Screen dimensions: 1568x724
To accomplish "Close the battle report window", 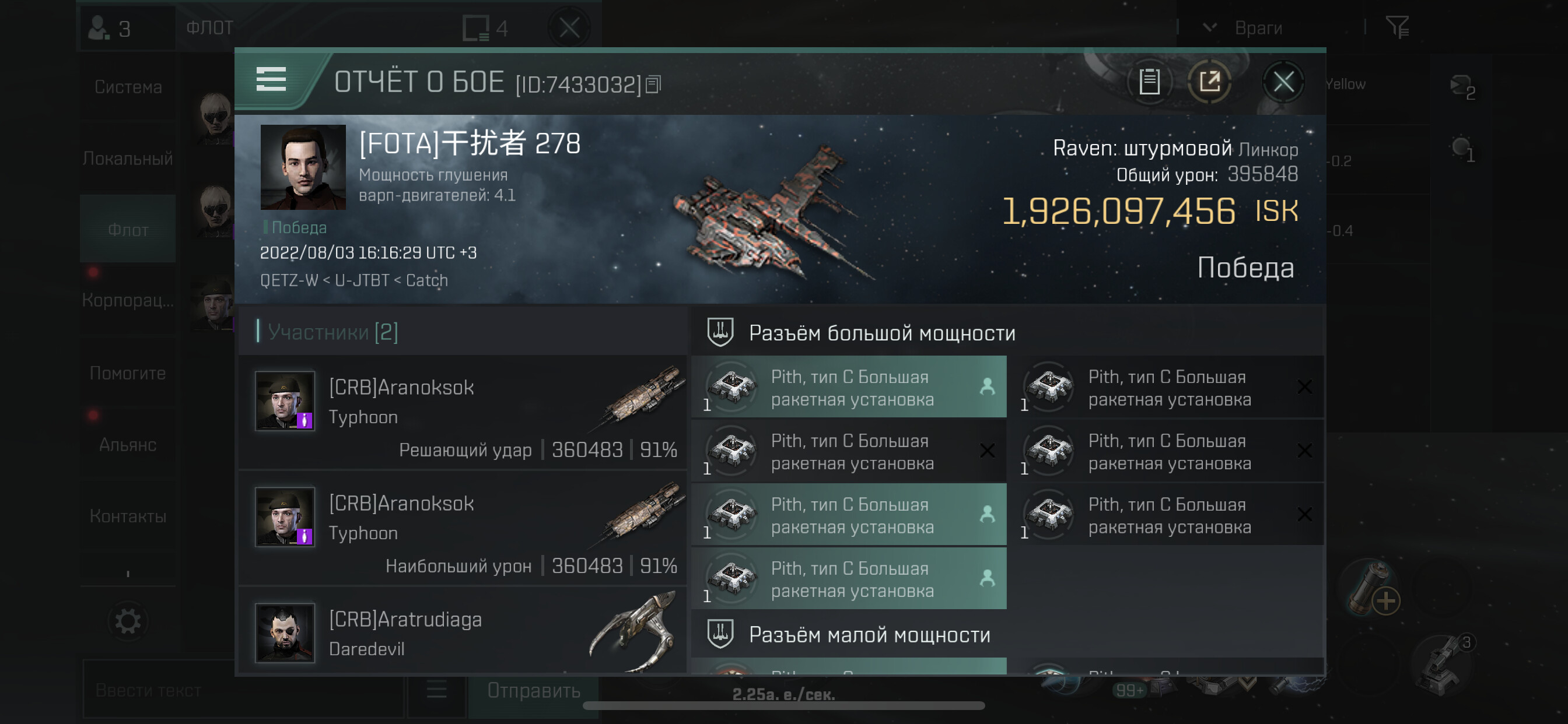I will pyautogui.click(x=1283, y=82).
